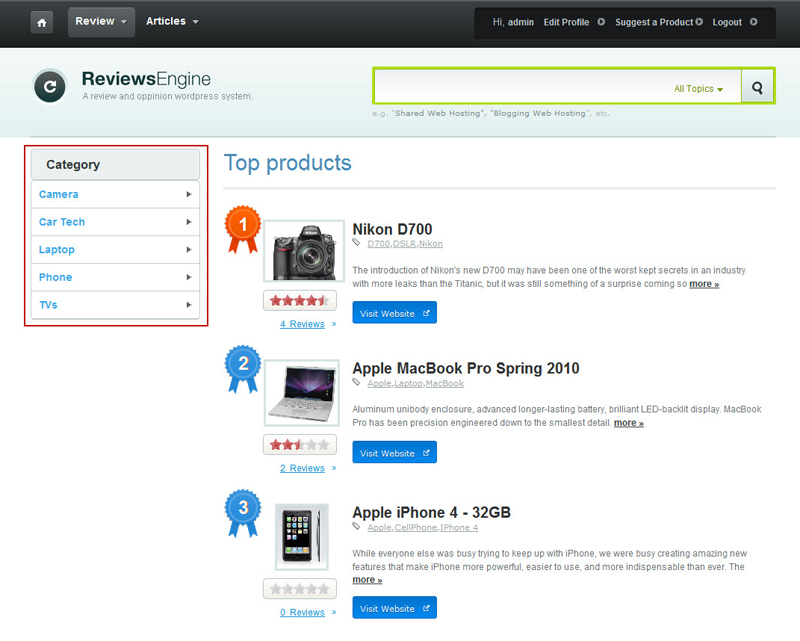The height and width of the screenshot is (641, 800).
Task: Click Edit Profile in the user bar
Action: tap(566, 22)
